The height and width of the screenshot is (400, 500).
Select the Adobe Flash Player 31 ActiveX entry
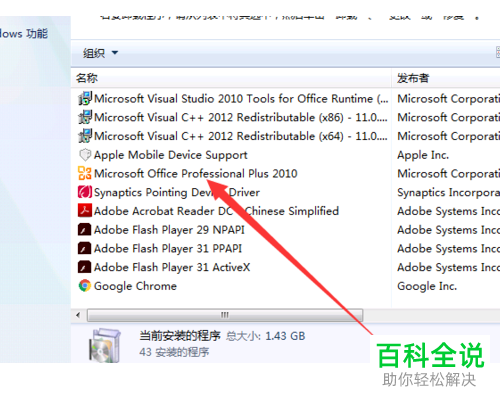[x=172, y=267]
